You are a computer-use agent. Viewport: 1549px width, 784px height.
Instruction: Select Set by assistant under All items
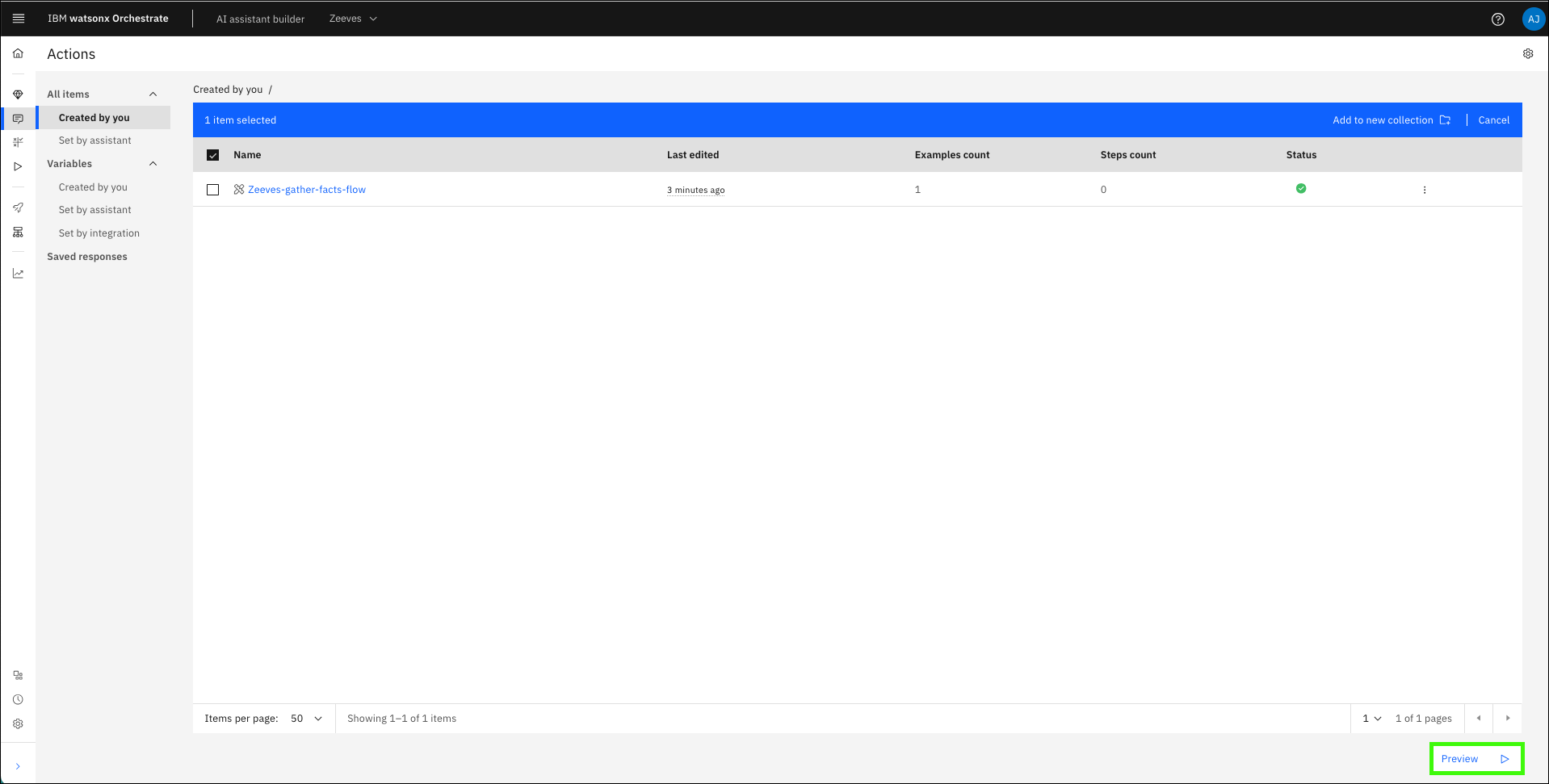tap(94, 140)
